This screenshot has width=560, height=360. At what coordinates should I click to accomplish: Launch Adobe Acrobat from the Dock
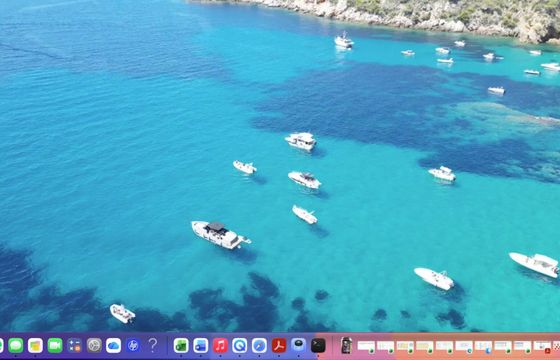pos(279,345)
